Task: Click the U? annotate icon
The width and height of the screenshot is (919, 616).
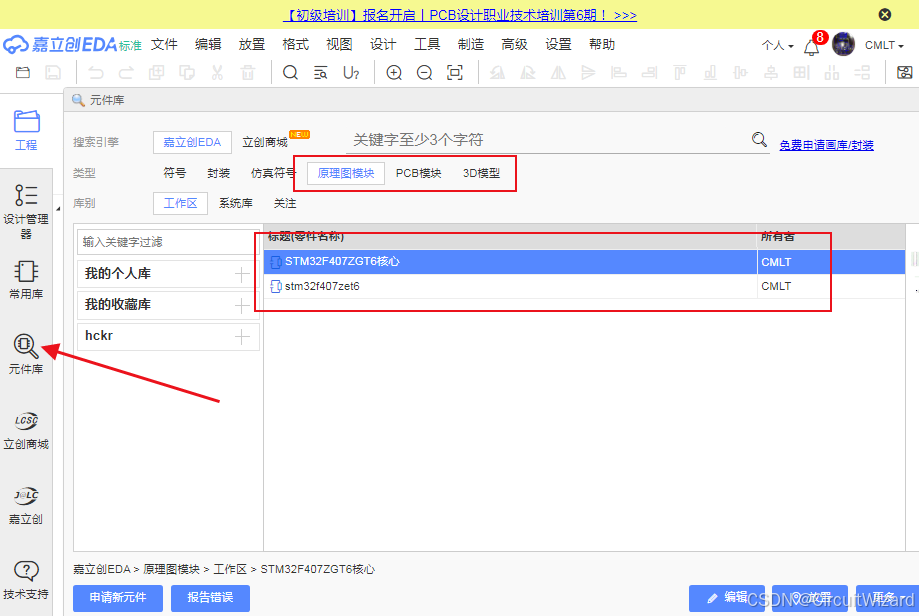Action: [x=351, y=73]
